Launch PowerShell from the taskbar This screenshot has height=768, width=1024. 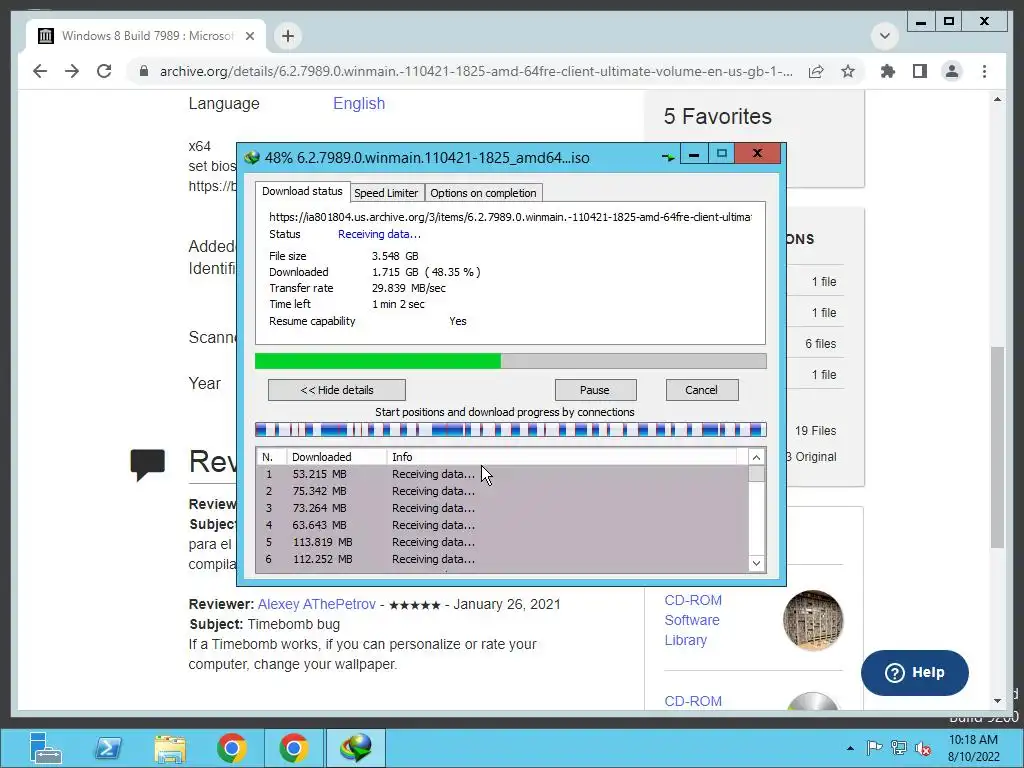[108, 748]
